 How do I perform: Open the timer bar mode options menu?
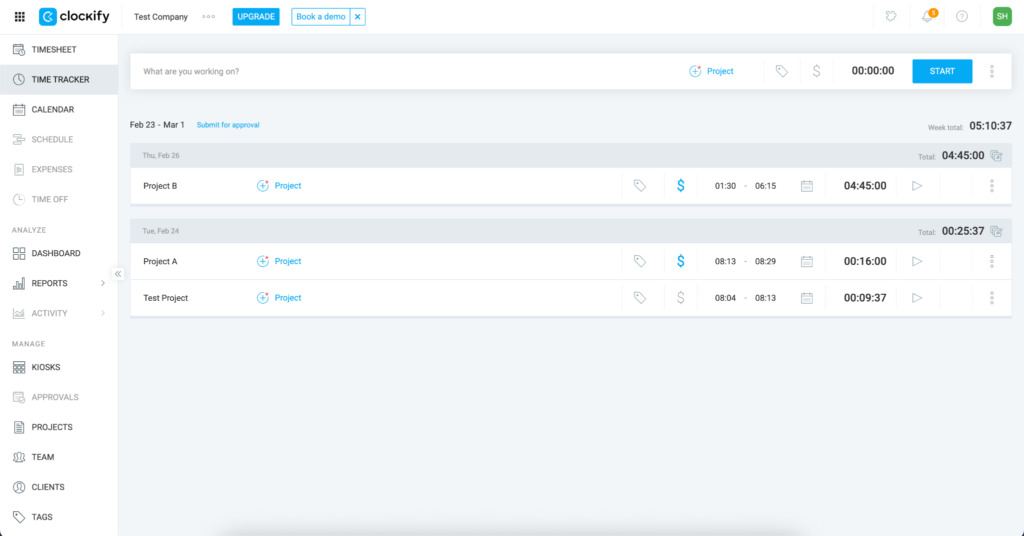click(991, 71)
